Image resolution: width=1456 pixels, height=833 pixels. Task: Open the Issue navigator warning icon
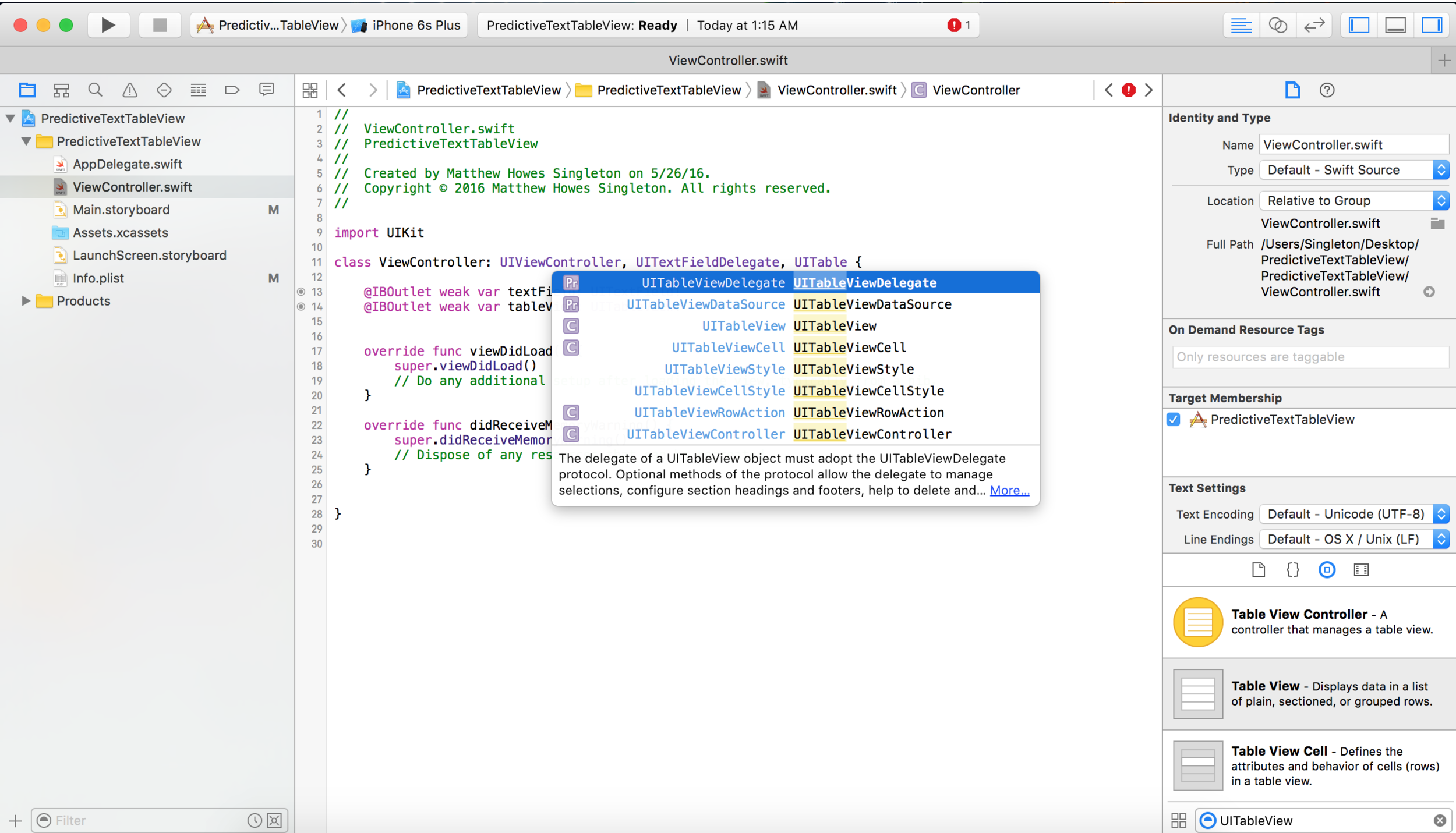coord(129,90)
